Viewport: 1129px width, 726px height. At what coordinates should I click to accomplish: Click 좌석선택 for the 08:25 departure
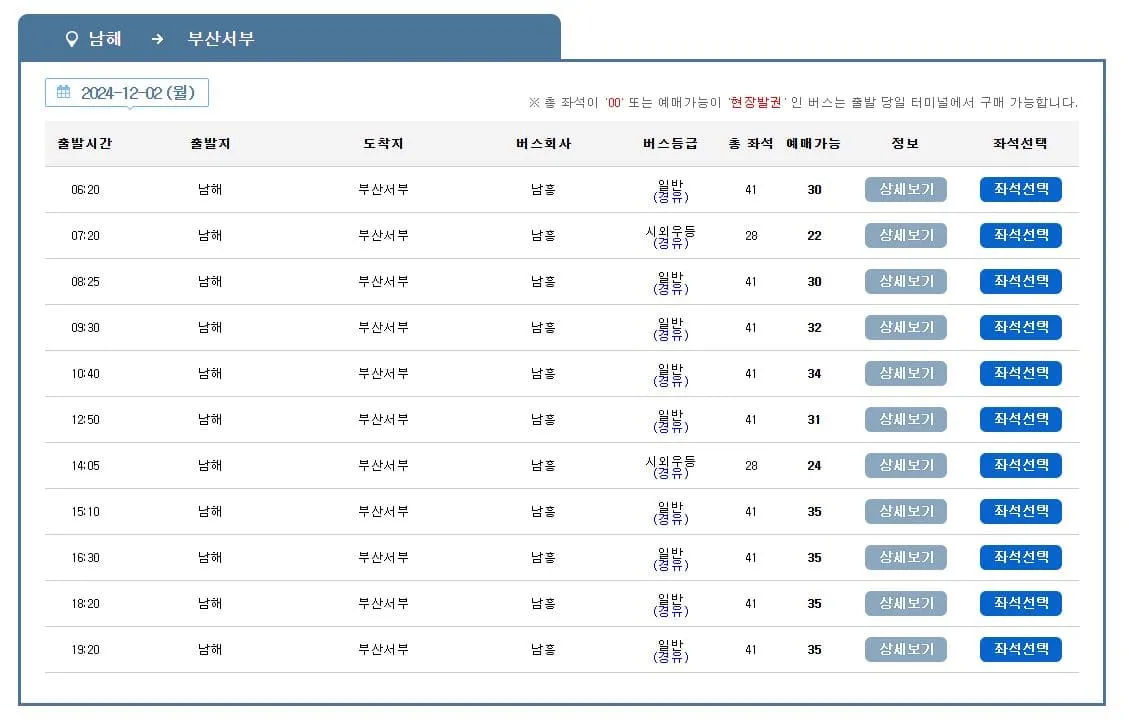[1020, 281]
